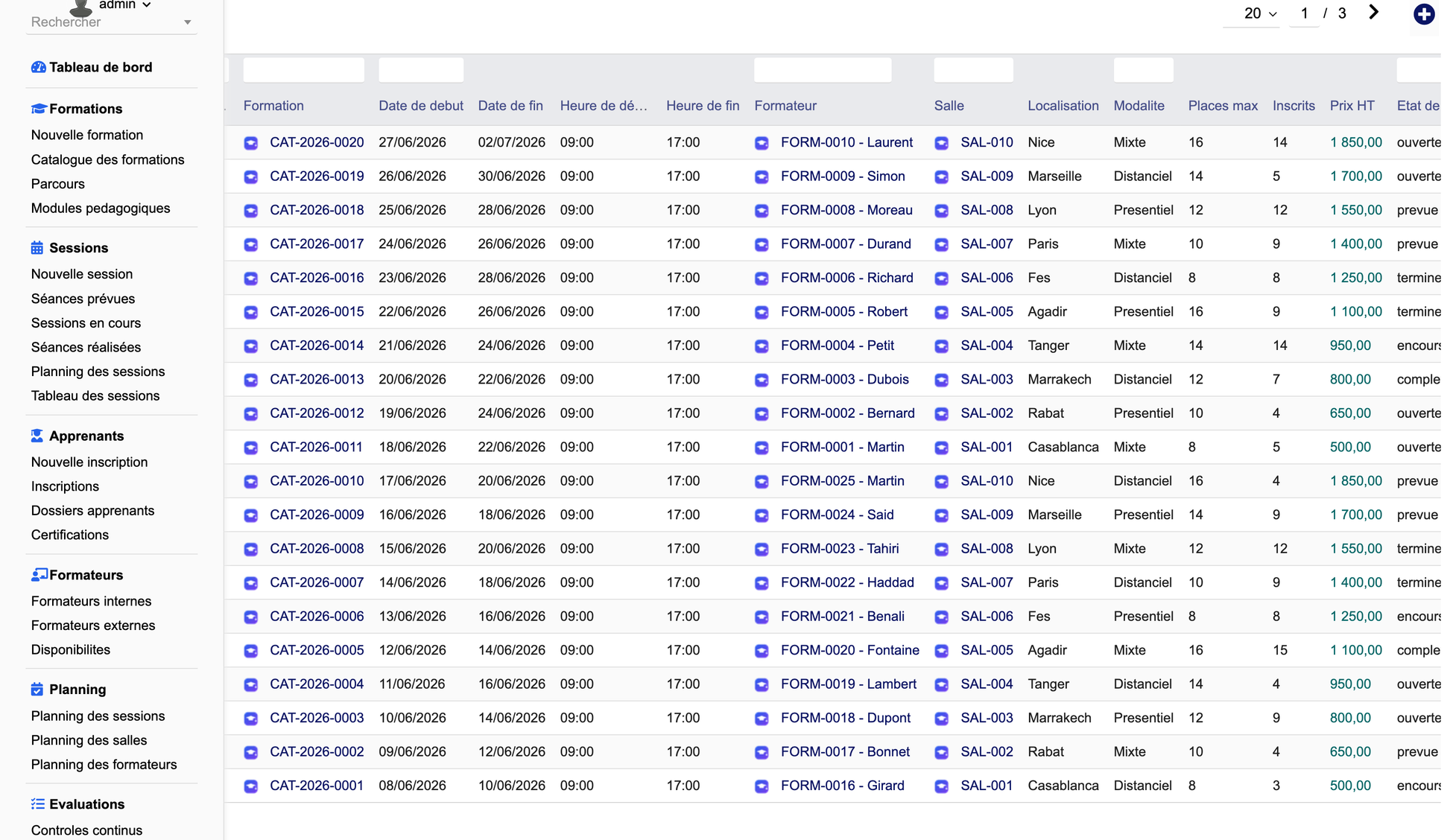Screen dimensions: 1450x840
Task: Sort by Date de fin column header
Action: tap(510, 106)
